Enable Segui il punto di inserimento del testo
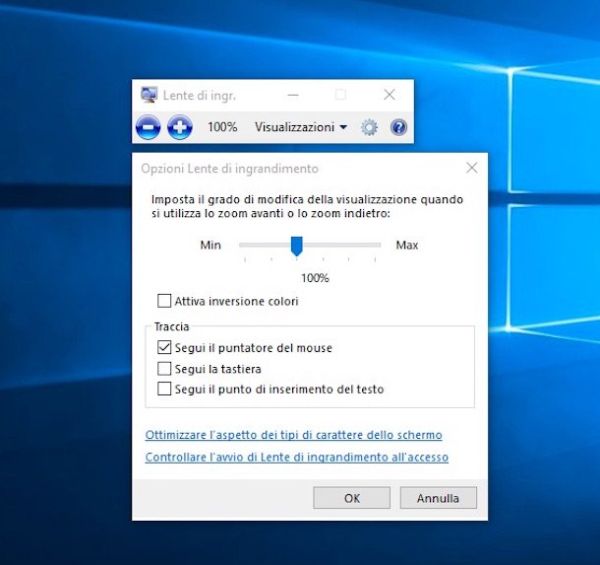The height and width of the screenshot is (565, 600). [164, 389]
